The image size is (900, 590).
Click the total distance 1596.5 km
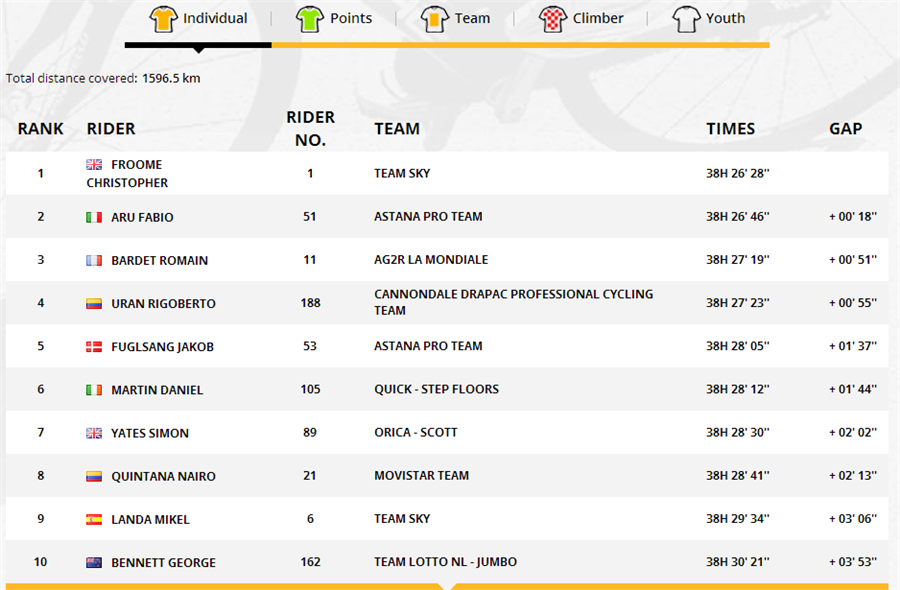[x=171, y=78]
